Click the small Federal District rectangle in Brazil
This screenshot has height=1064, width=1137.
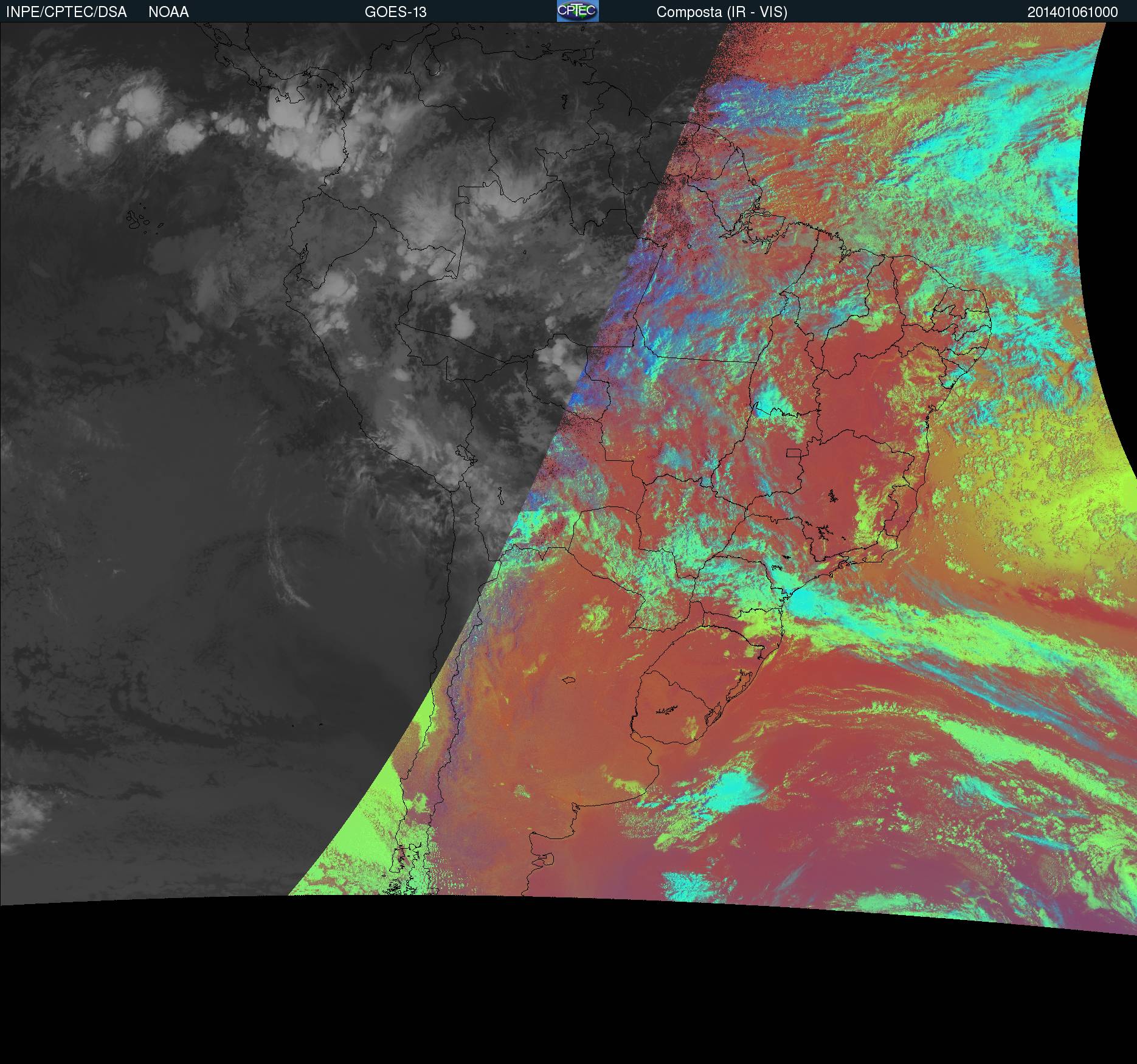(793, 452)
